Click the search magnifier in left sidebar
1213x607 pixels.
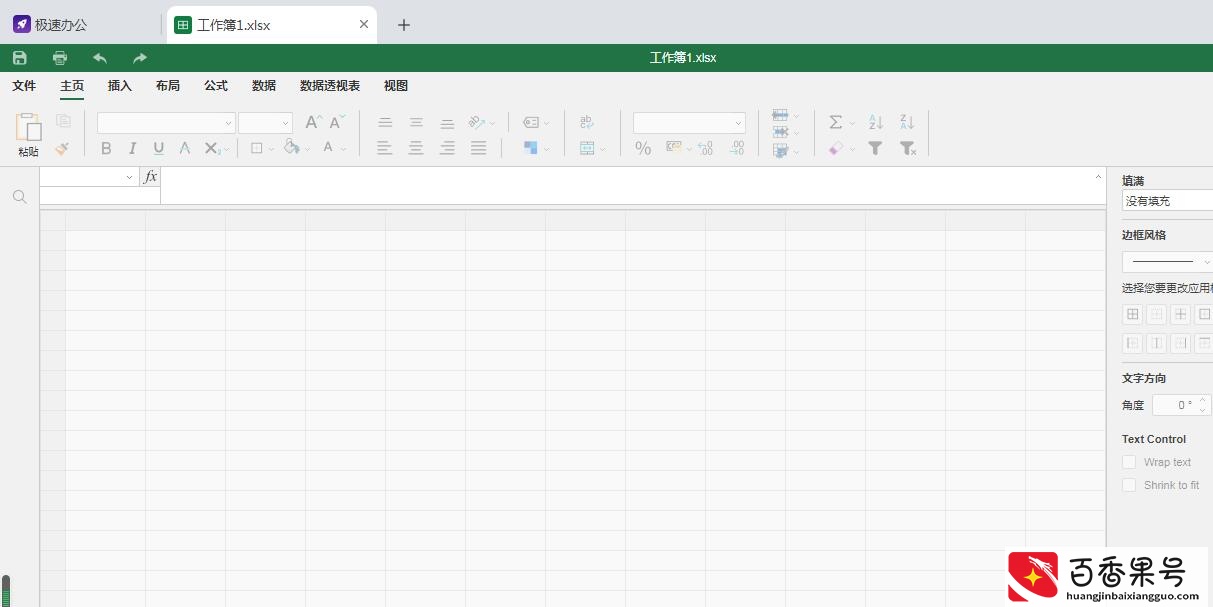coord(19,197)
